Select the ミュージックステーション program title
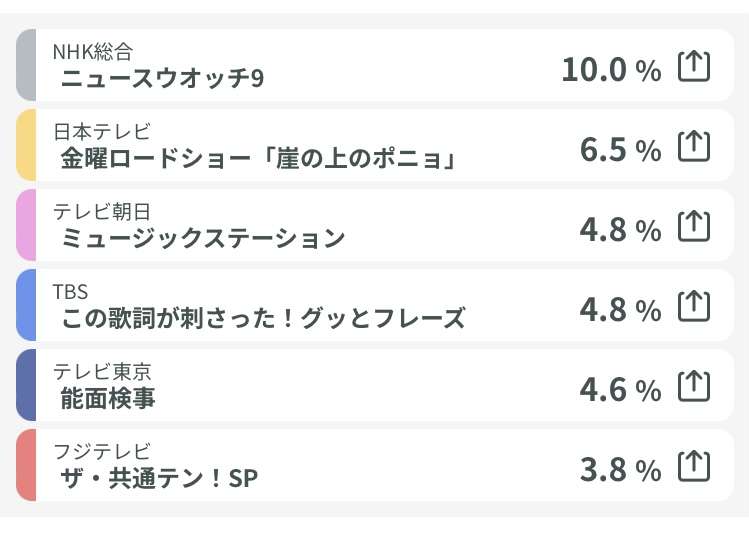Screen dimensions: 749x539 203,238
